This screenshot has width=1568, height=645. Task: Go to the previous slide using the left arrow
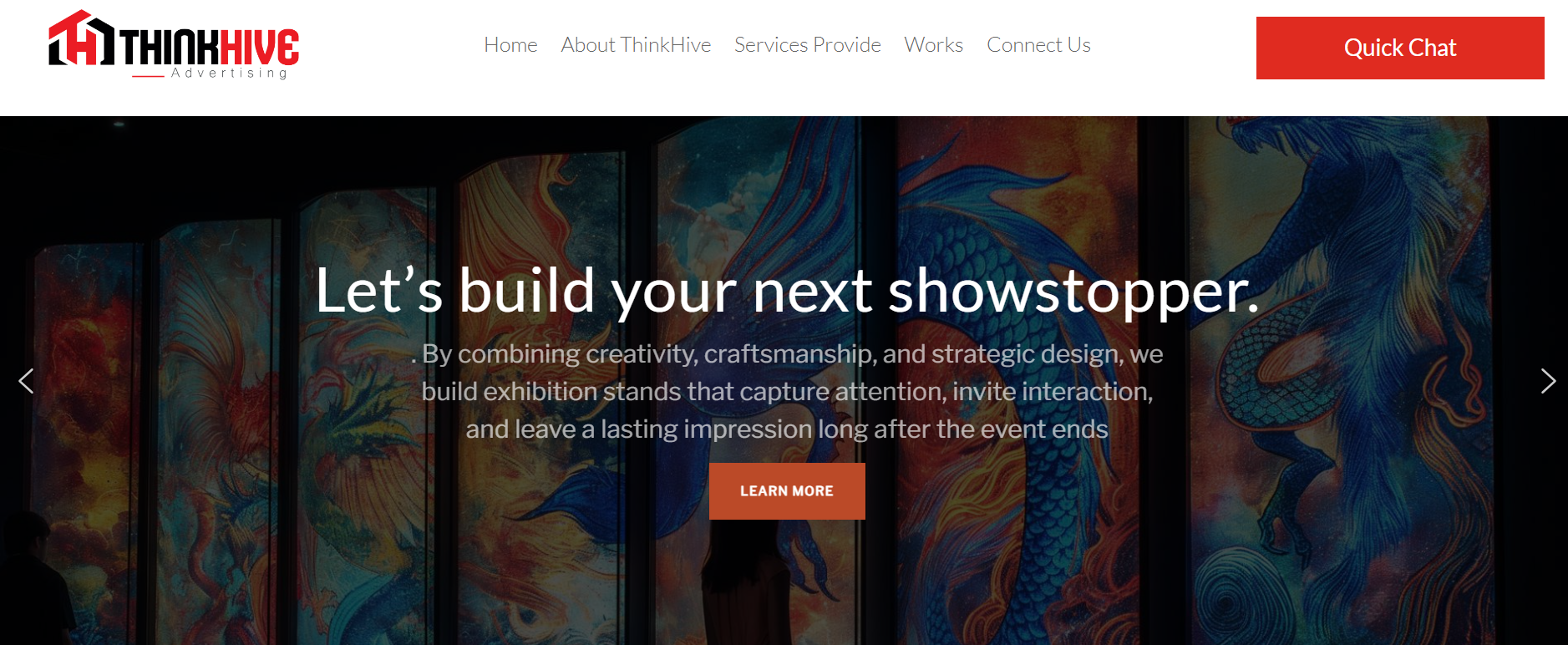(x=26, y=381)
